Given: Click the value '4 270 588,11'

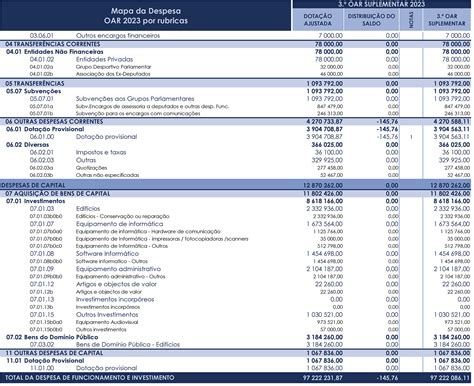Looking at the screenshot, I should 452,121.
